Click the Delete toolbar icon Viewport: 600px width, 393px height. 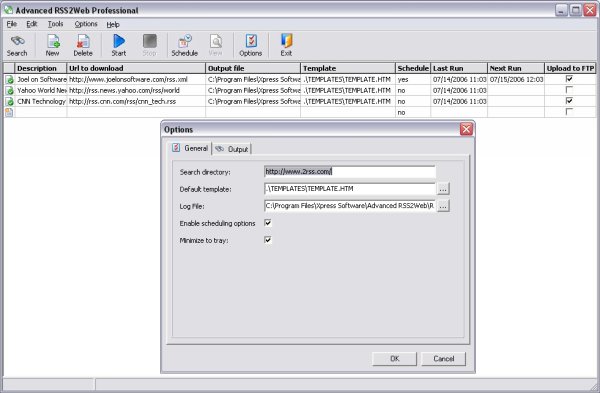83,45
